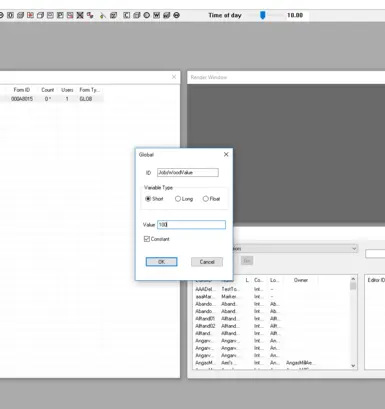The height and width of the screenshot is (409, 385).
Task: Click the ID field containing JobsWoodValue
Action: tap(188, 172)
